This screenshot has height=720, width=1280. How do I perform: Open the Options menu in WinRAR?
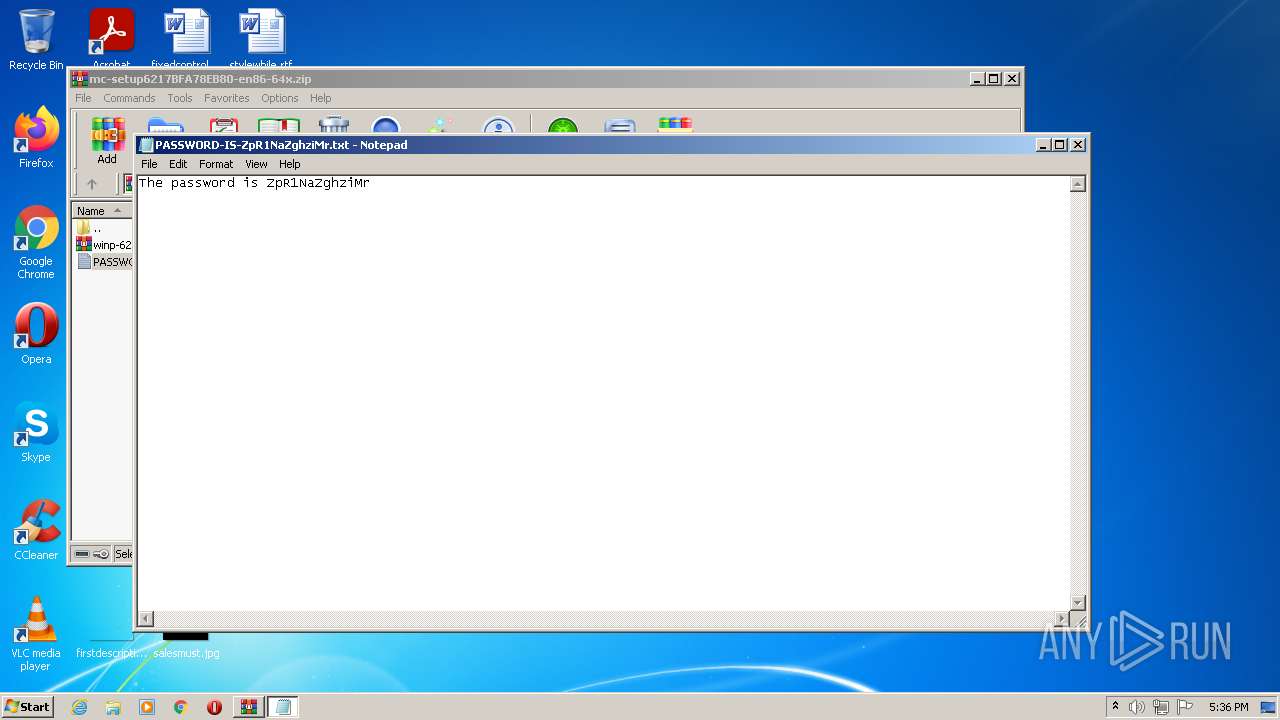pos(280,98)
